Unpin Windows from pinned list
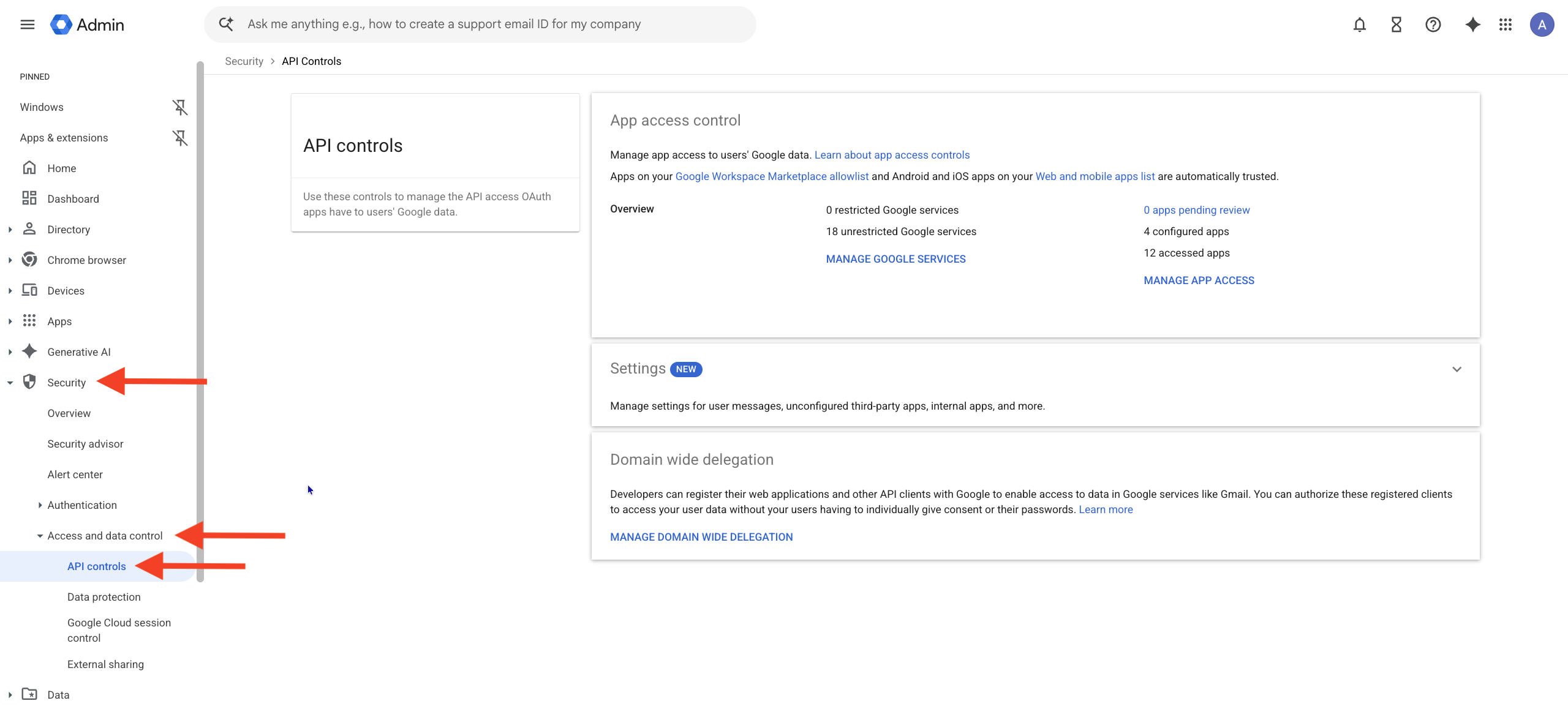Viewport: 1568px width, 706px height. 179,107
